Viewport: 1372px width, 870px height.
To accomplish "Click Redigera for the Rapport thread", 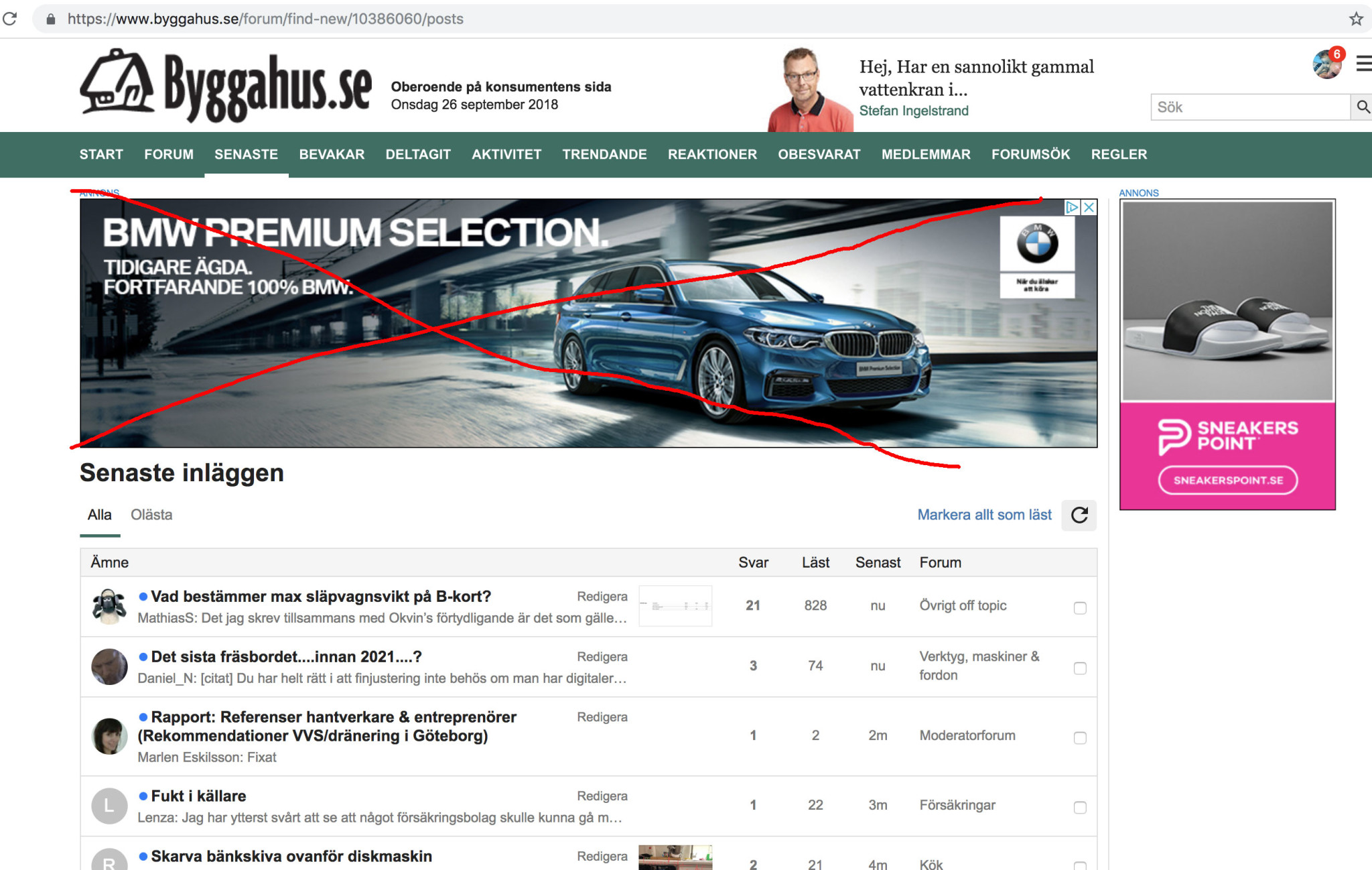I will pos(602,717).
